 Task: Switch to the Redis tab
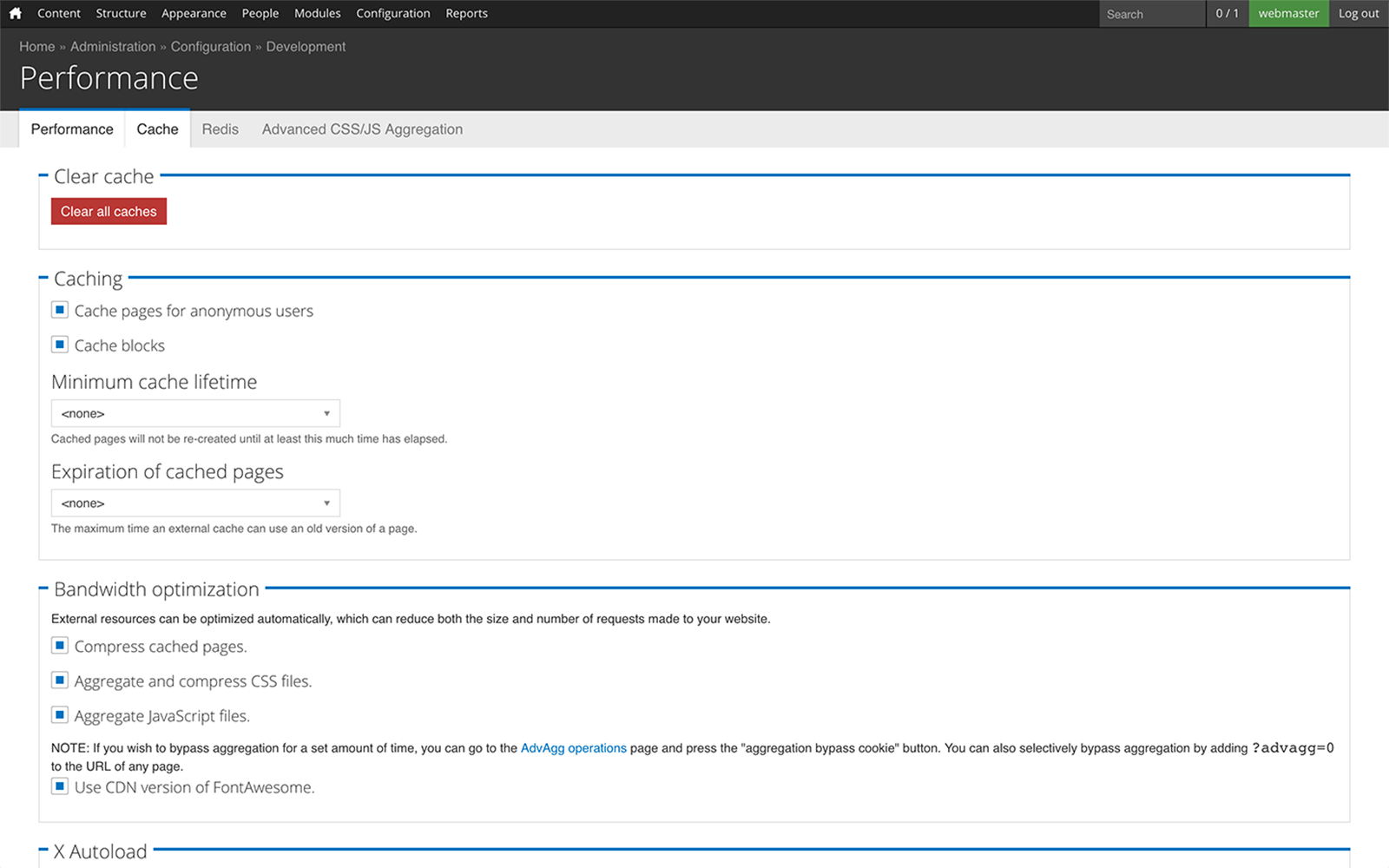(220, 129)
